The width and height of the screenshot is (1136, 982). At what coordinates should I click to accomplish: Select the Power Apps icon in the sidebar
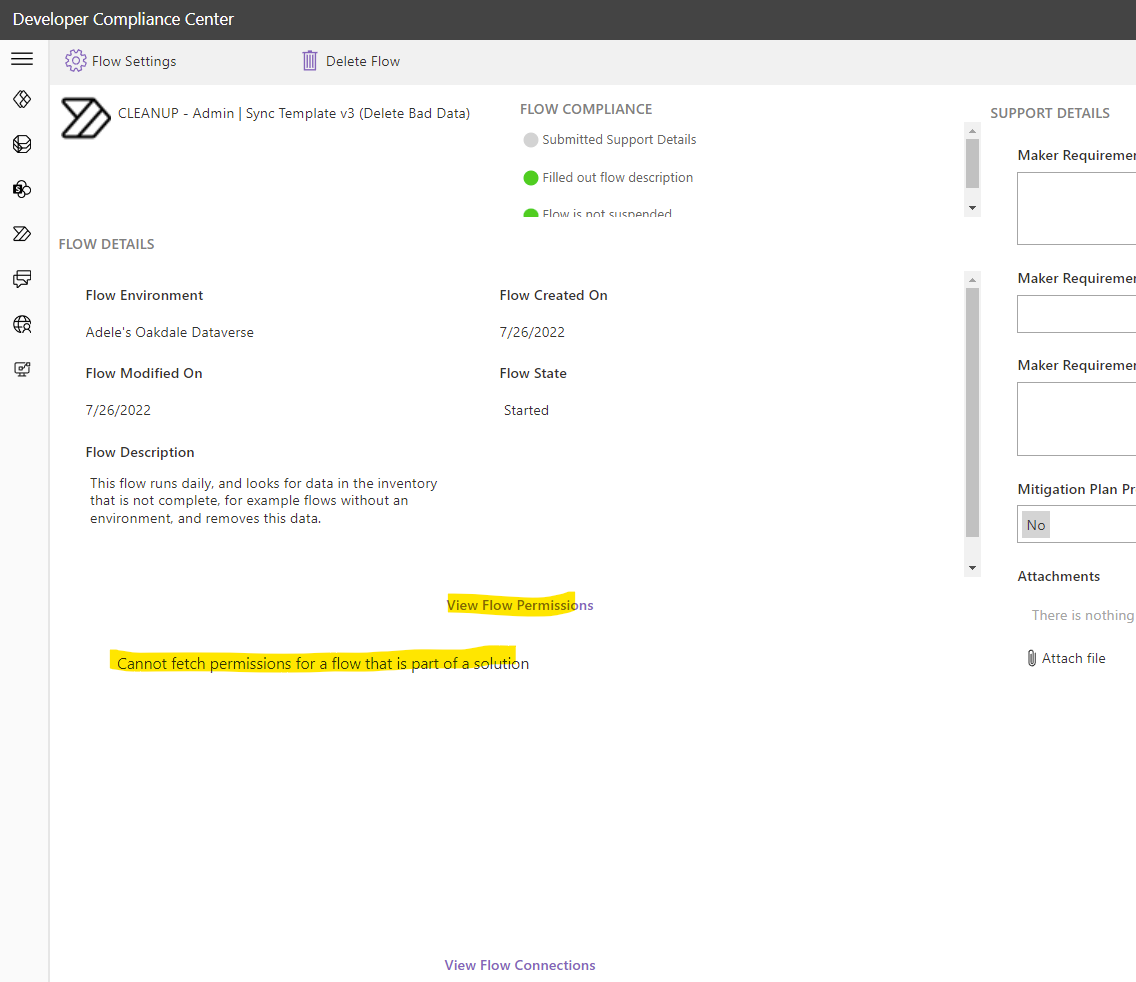22,99
